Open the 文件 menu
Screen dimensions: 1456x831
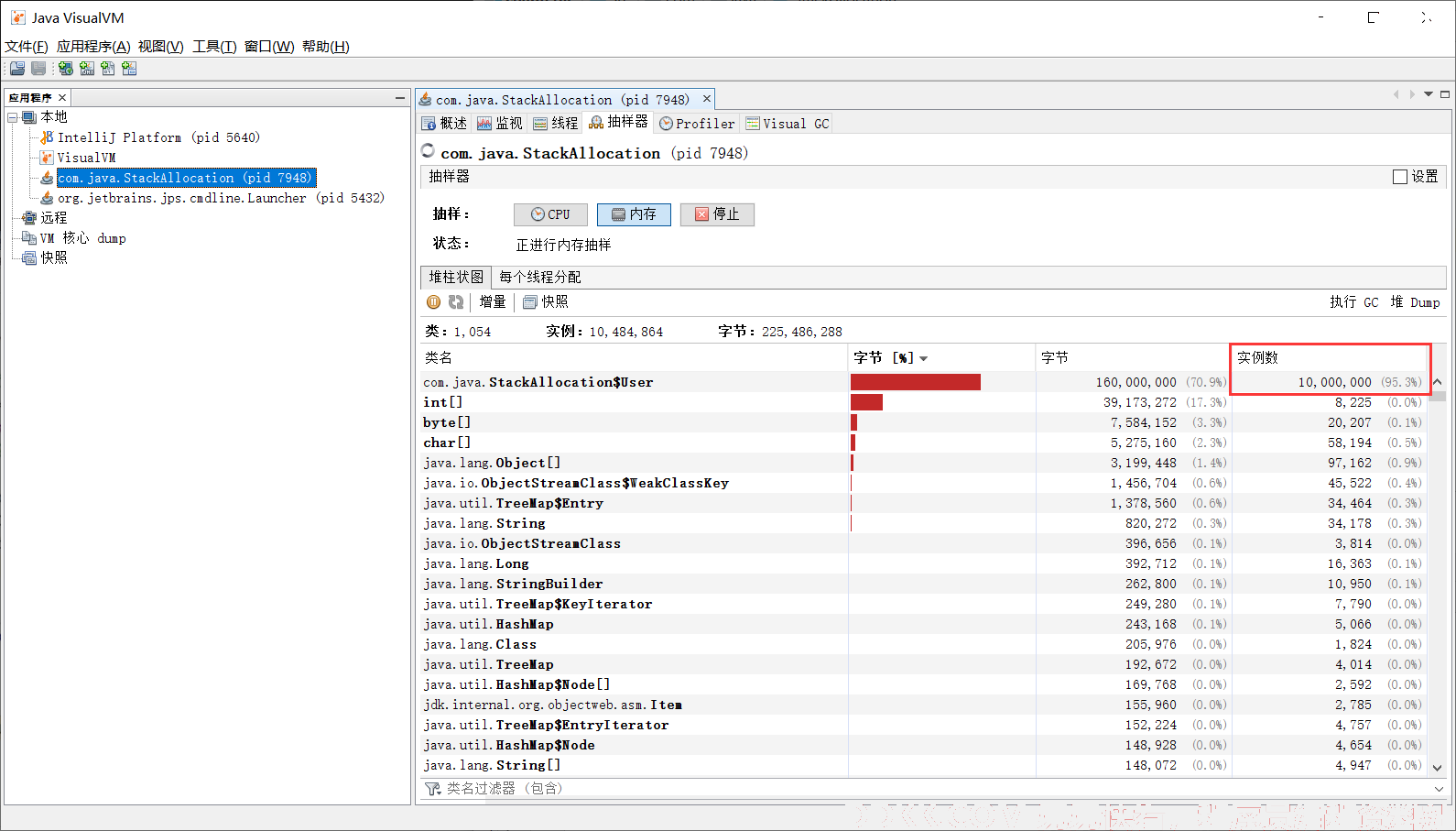tap(27, 47)
